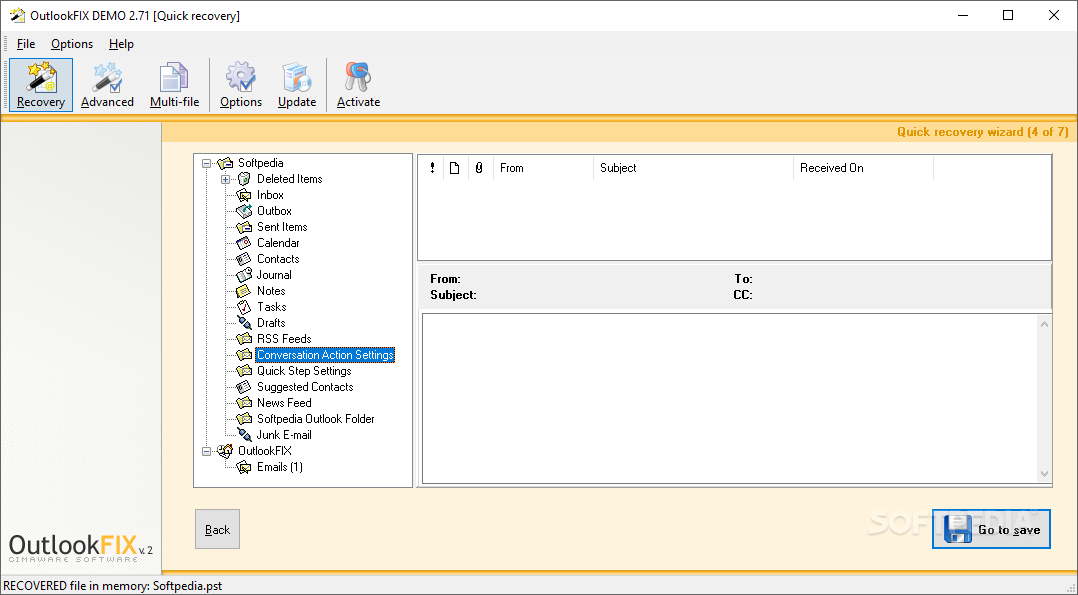Click the Contacts folder icon
The image size is (1078, 595).
click(244, 259)
